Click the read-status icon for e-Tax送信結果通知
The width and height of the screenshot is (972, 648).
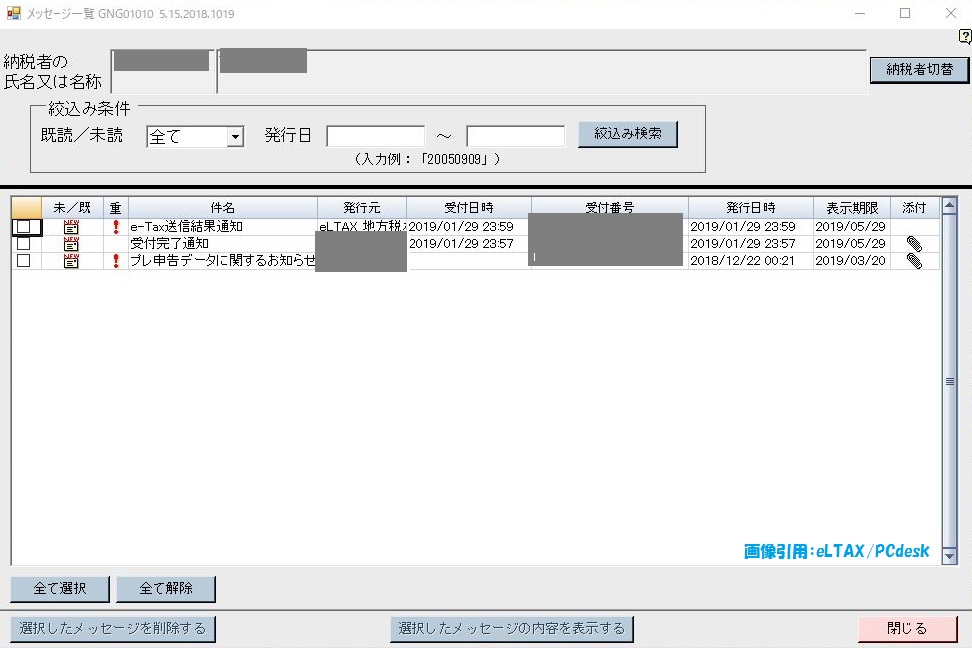point(71,227)
